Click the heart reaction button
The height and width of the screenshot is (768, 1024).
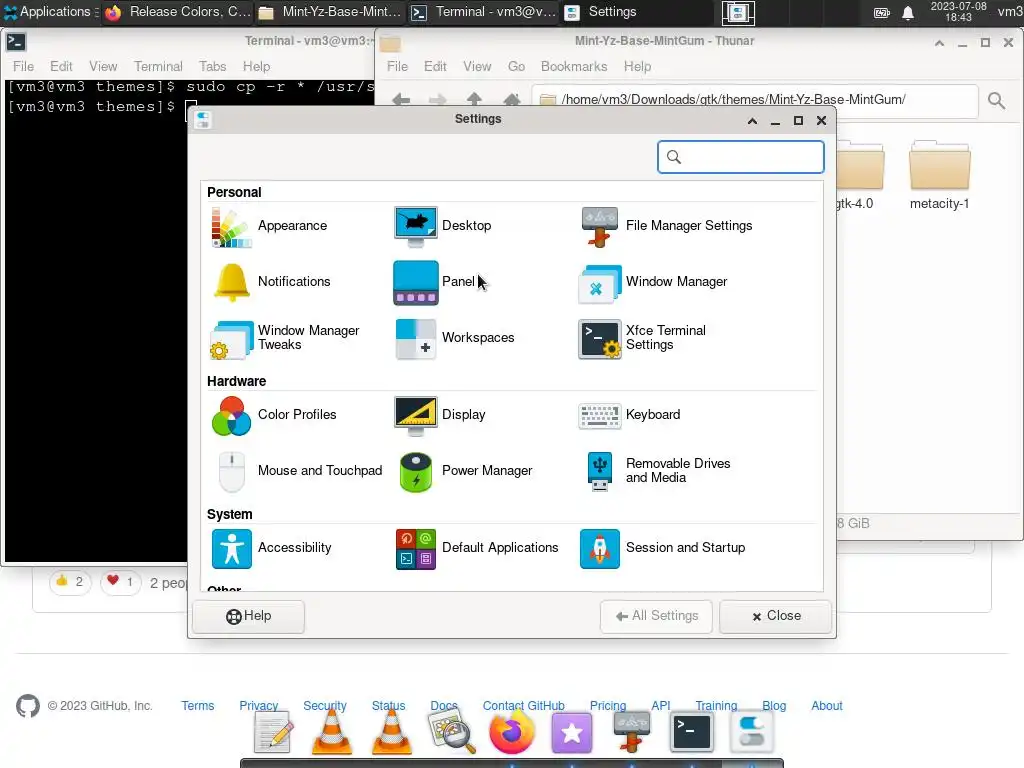[x=120, y=581]
